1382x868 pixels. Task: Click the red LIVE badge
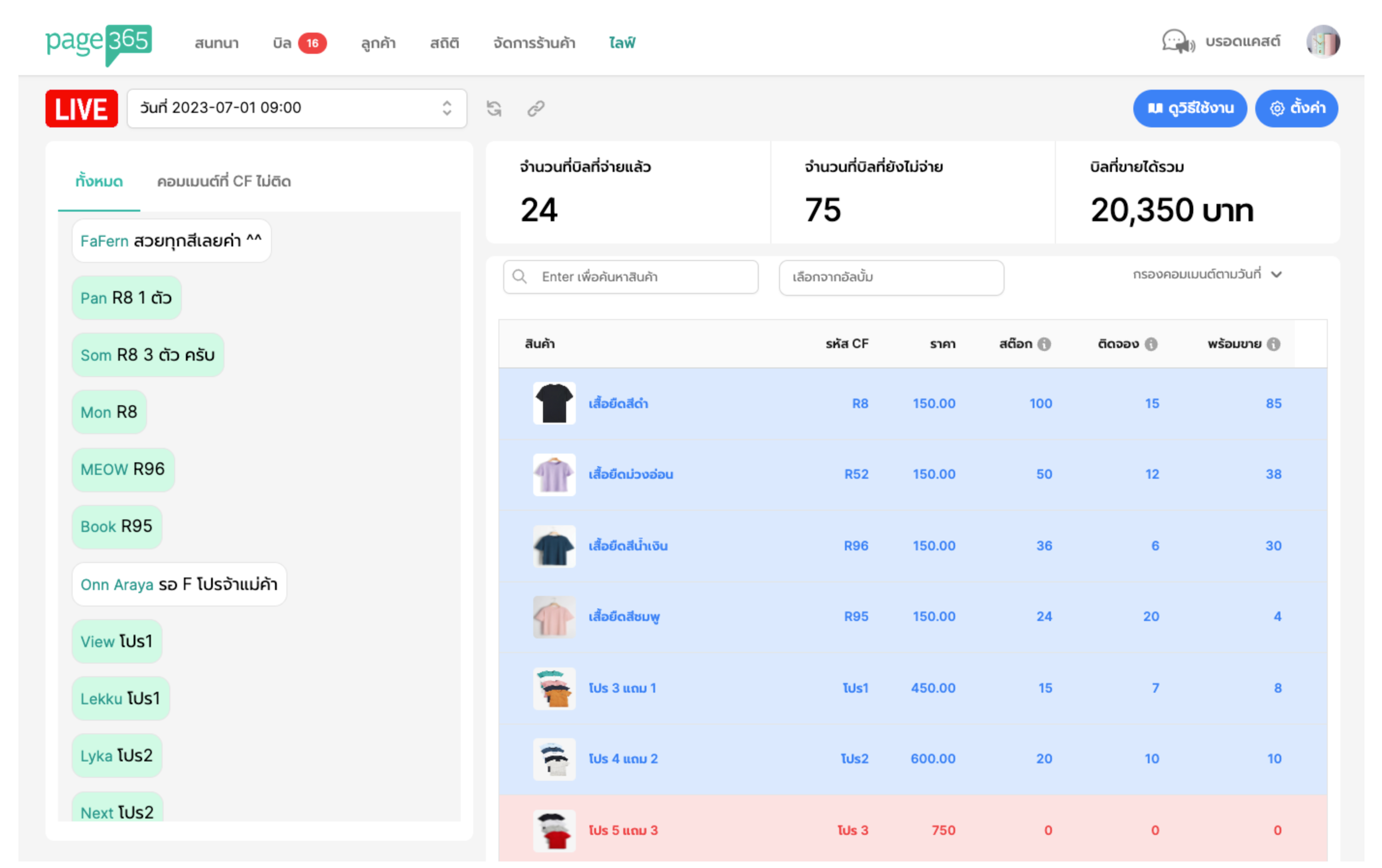pos(81,108)
